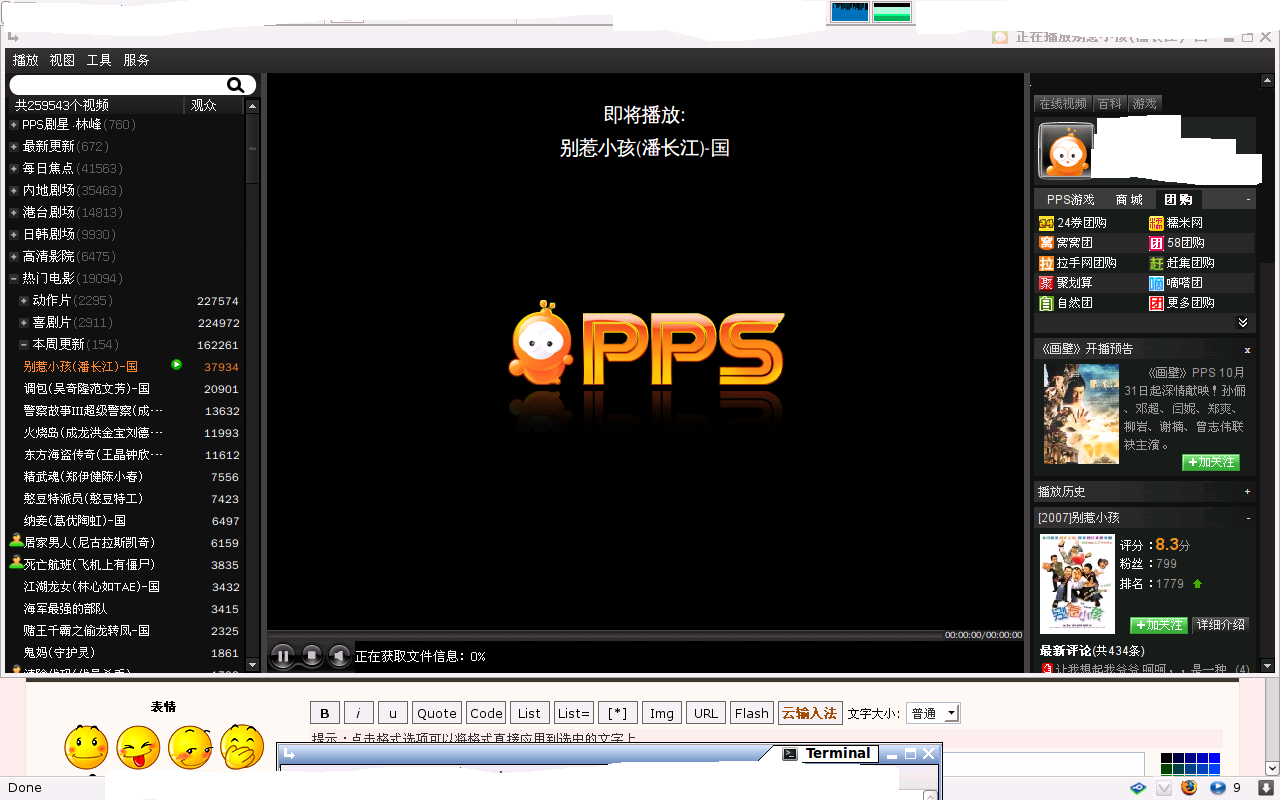Expand 港台剧场 category
This screenshot has width=1280, height=800.
(x=14, y=213)
